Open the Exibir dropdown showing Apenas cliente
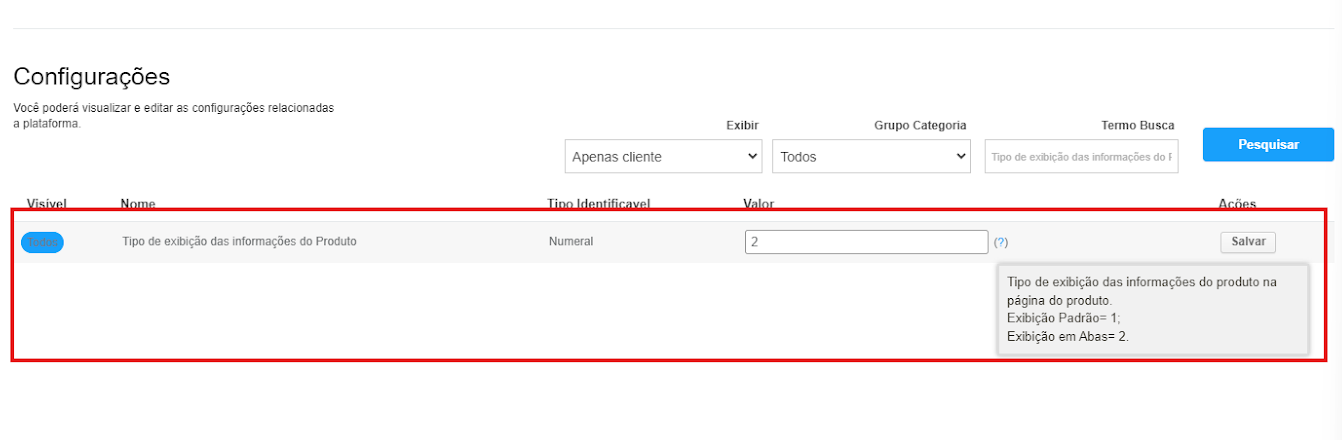The width and height of the screenshot is (1342, 440). (664, 156)
